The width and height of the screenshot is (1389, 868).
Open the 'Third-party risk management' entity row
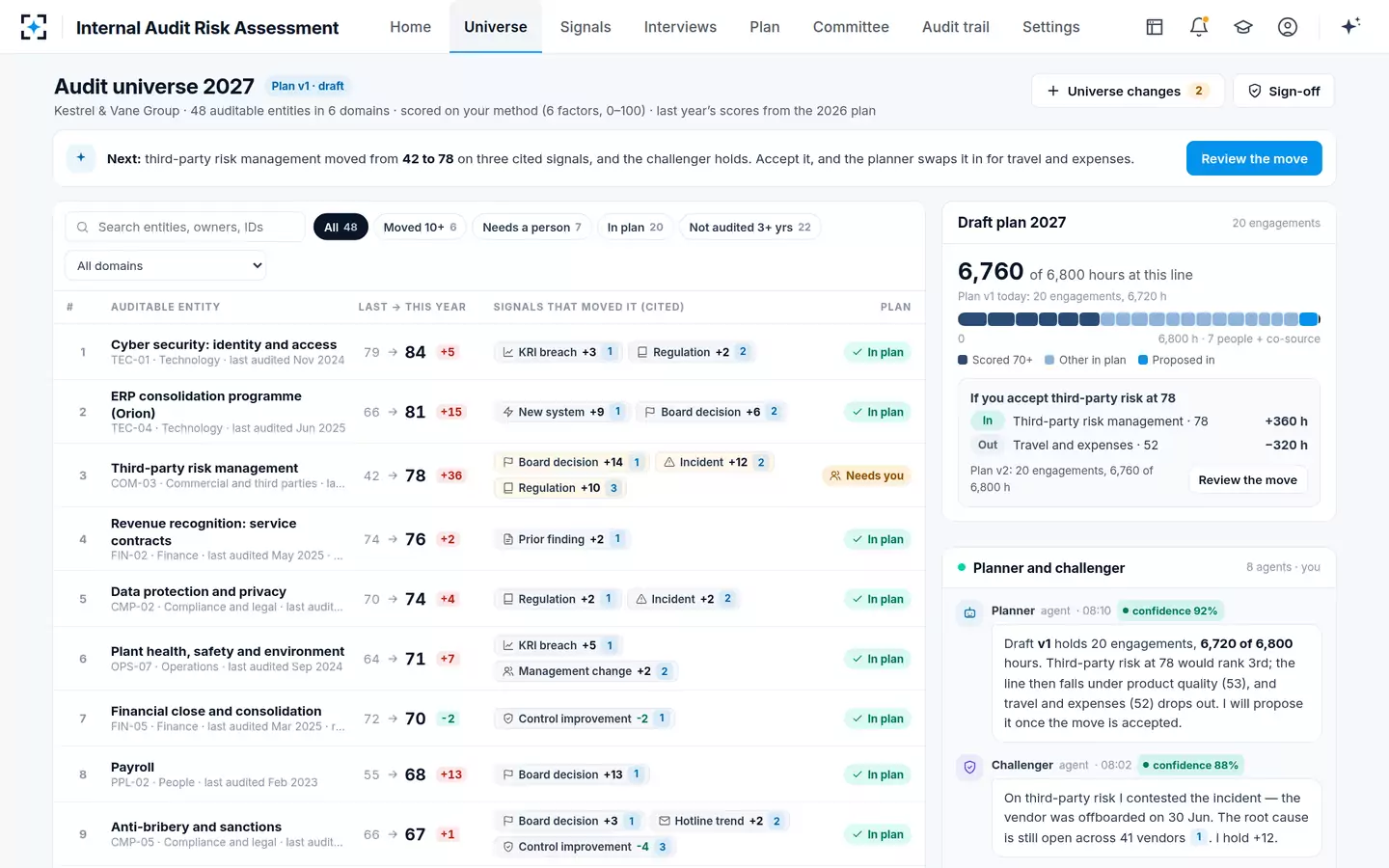[489, 475]
